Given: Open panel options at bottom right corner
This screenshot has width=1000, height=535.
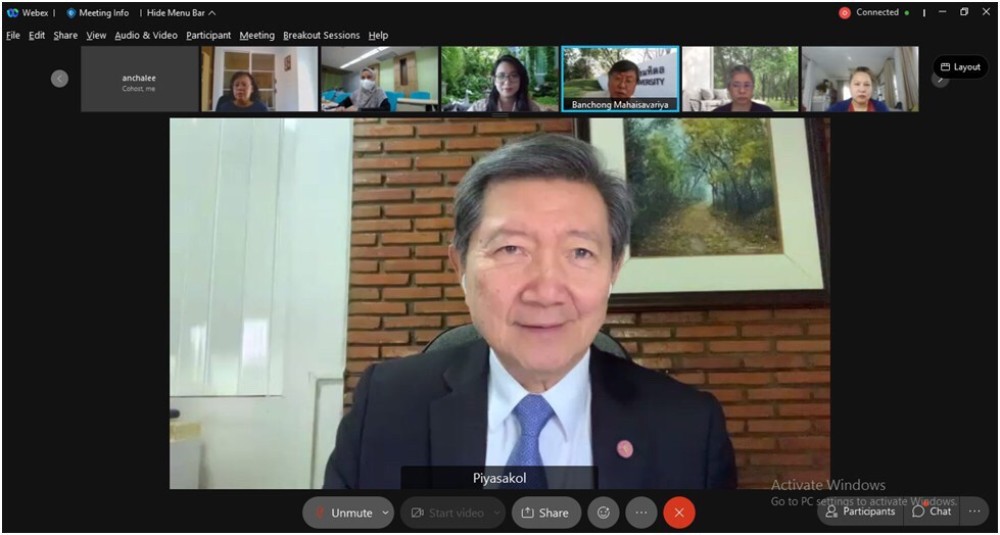Looking at the screenshot, I should pyautogui.click(x=974, y=511).
